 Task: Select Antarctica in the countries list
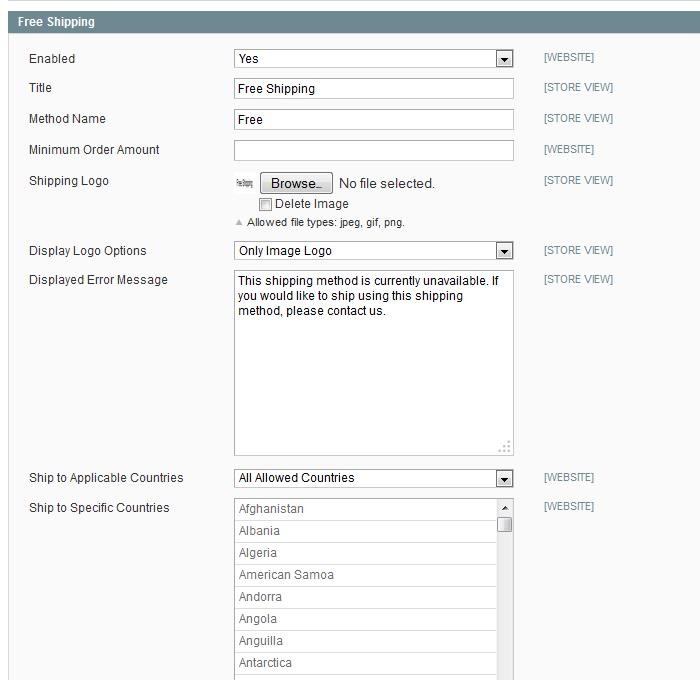366,663
